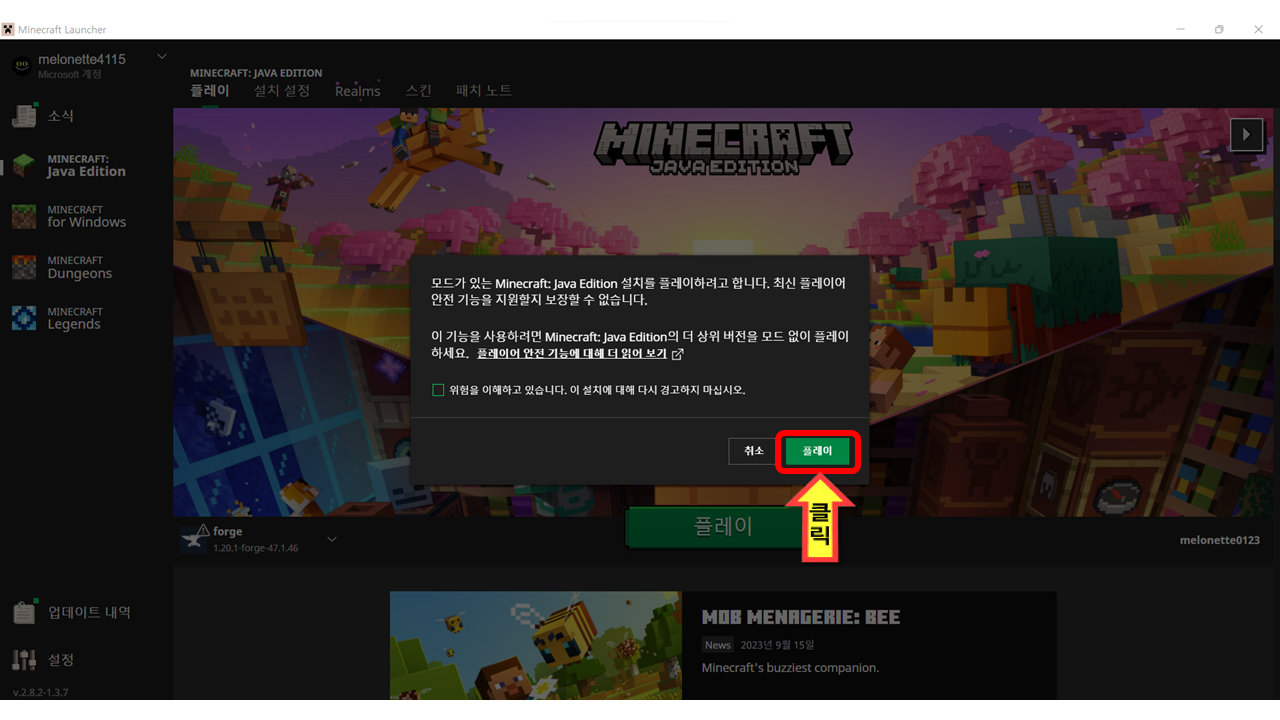Switch to the 설치 설정 tab
The width and height of the screenshot is (1280, 720).
pos(282,91)
